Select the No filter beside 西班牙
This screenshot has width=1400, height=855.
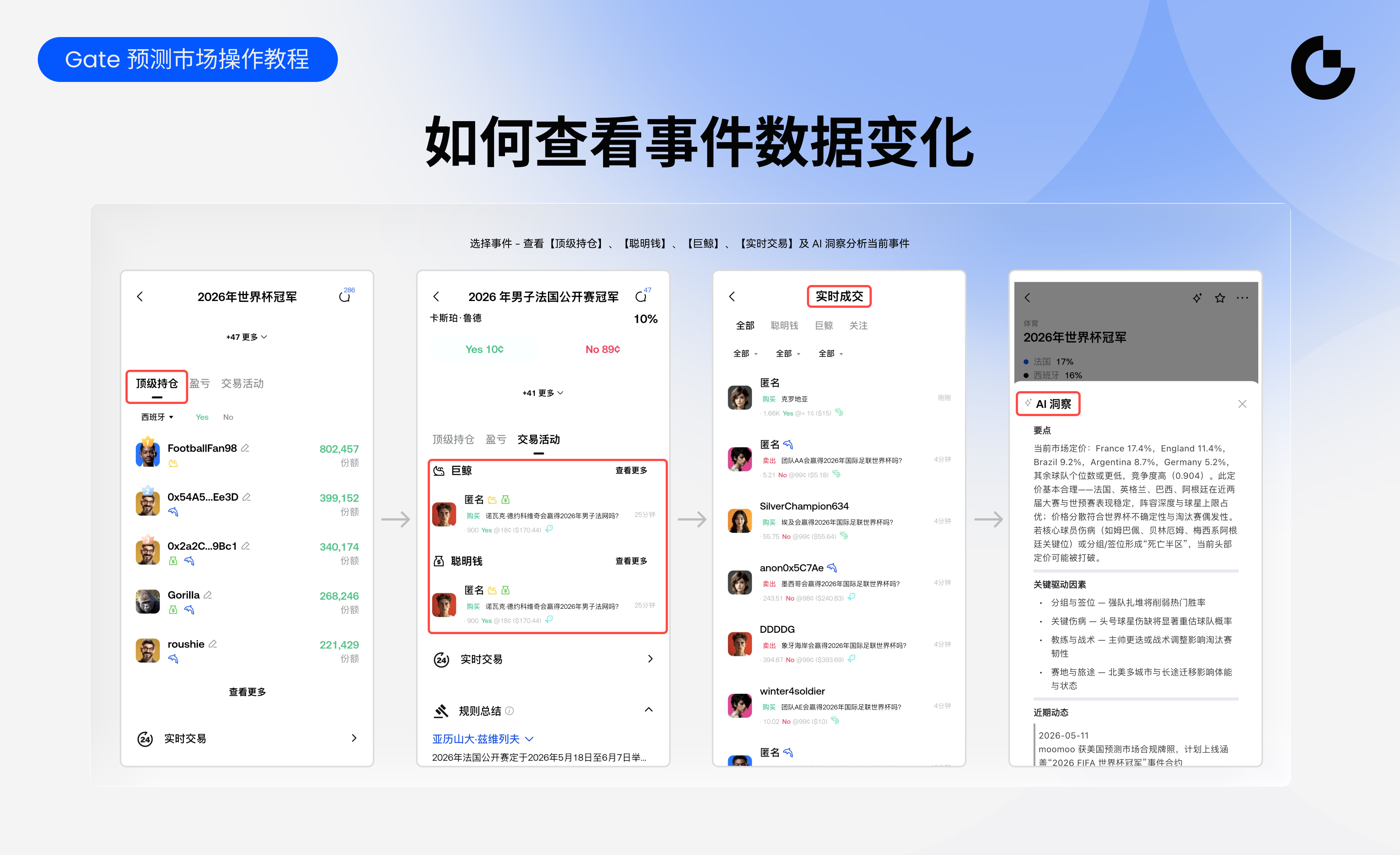228,417
